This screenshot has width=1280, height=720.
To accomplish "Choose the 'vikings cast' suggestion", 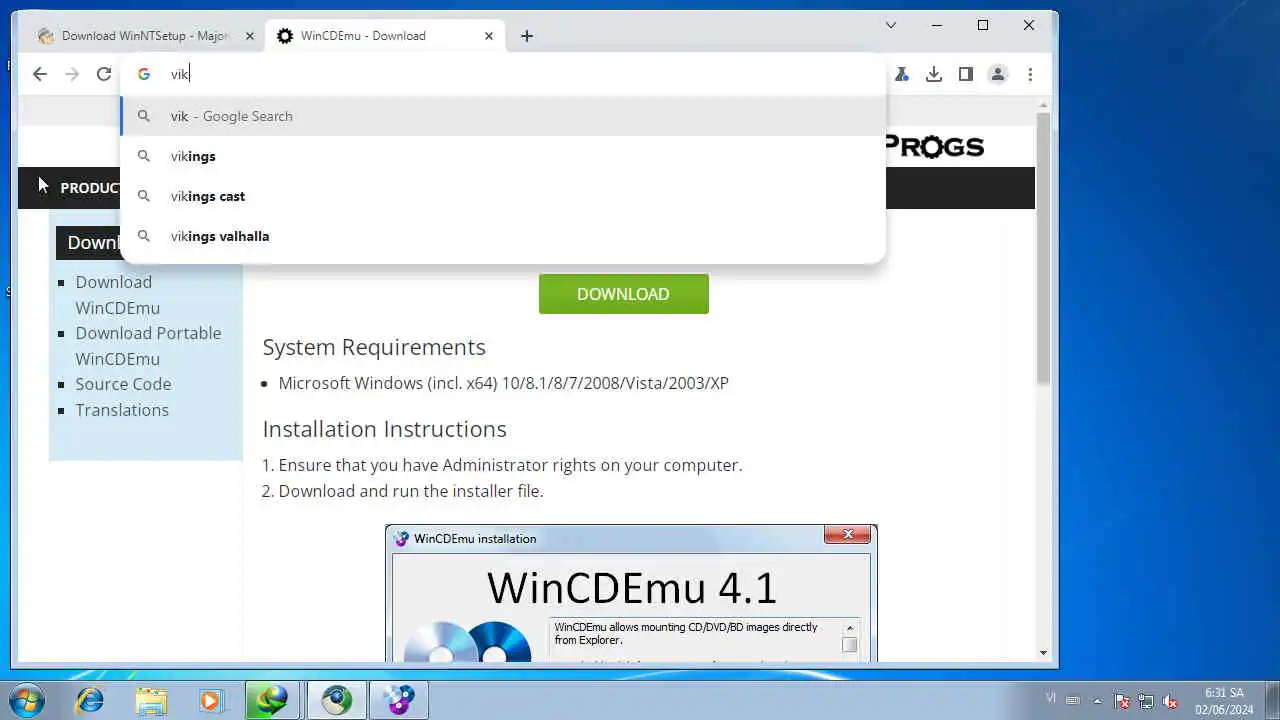I will pyautogui.click(x=503, y=196).
